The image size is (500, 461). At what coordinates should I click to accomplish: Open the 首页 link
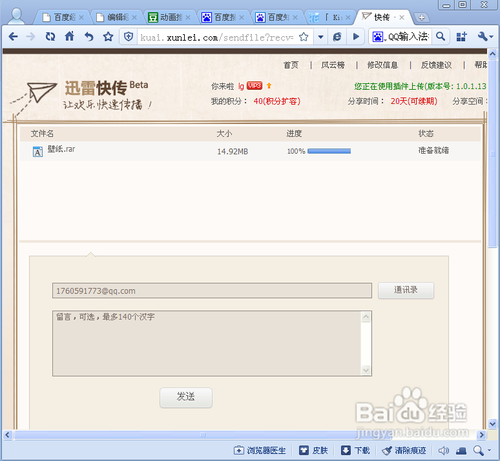(291, 65)
